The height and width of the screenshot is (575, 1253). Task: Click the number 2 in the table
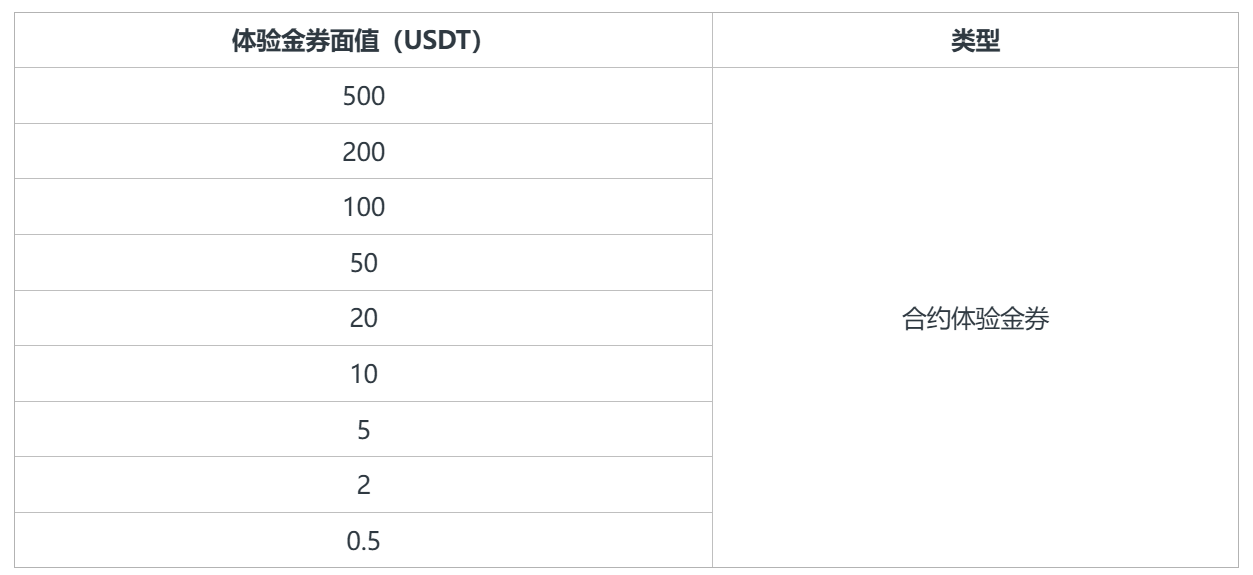tap(363, 485)
